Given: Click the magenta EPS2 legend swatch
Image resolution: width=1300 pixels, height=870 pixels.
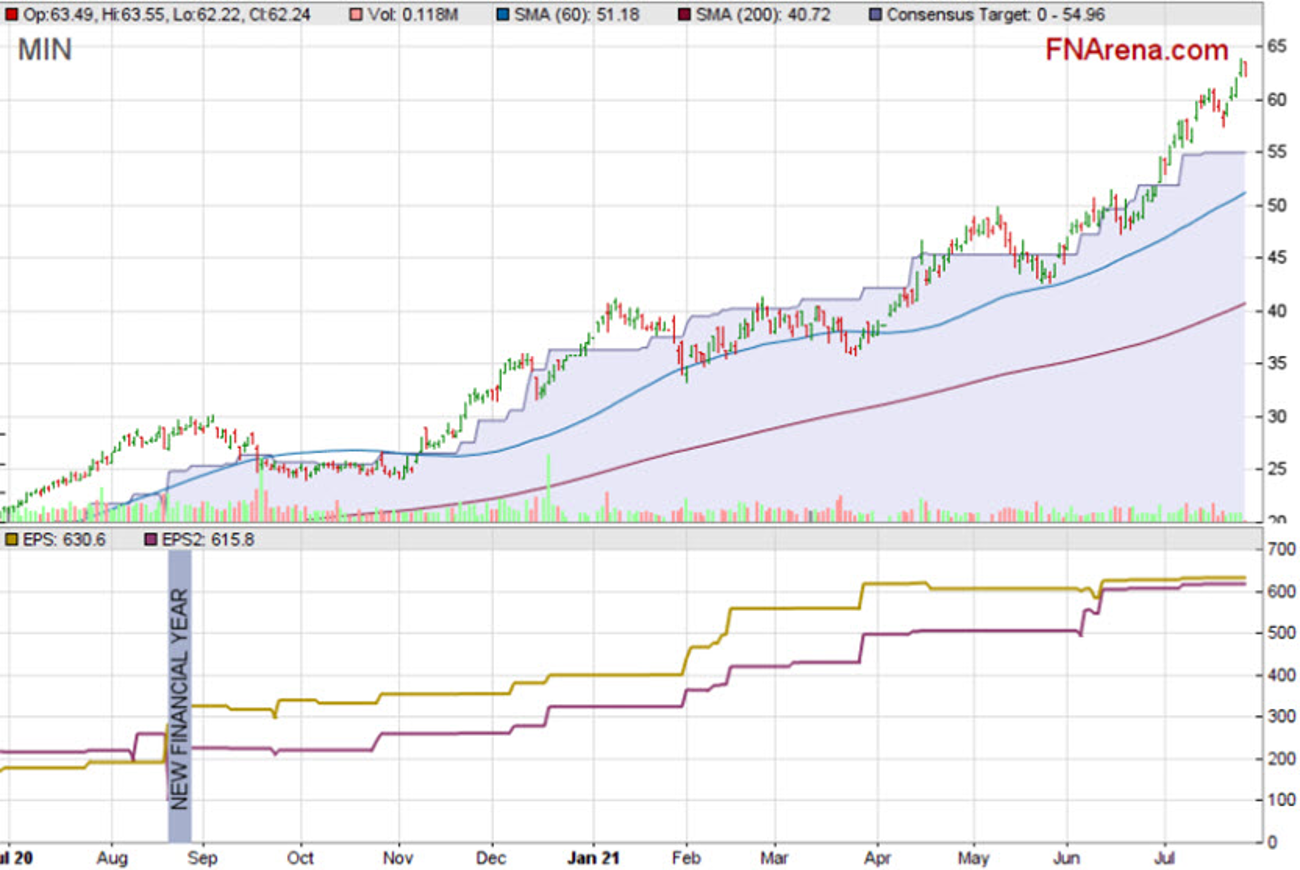Looking at the screenshot, I should [152, 539].
